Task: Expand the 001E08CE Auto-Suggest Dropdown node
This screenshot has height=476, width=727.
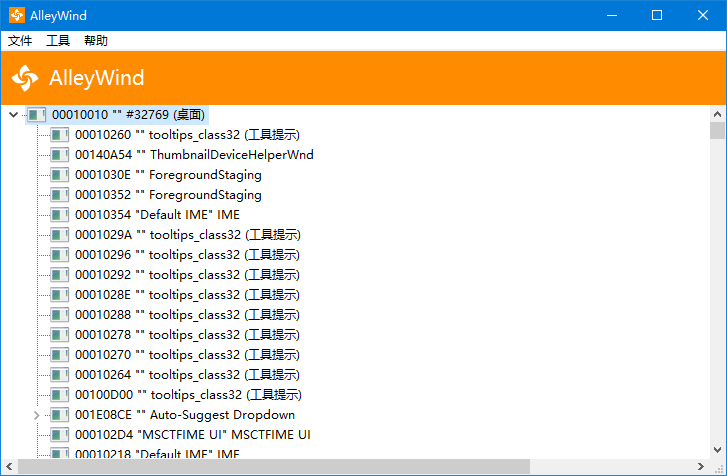Action: tap(37, 415)
